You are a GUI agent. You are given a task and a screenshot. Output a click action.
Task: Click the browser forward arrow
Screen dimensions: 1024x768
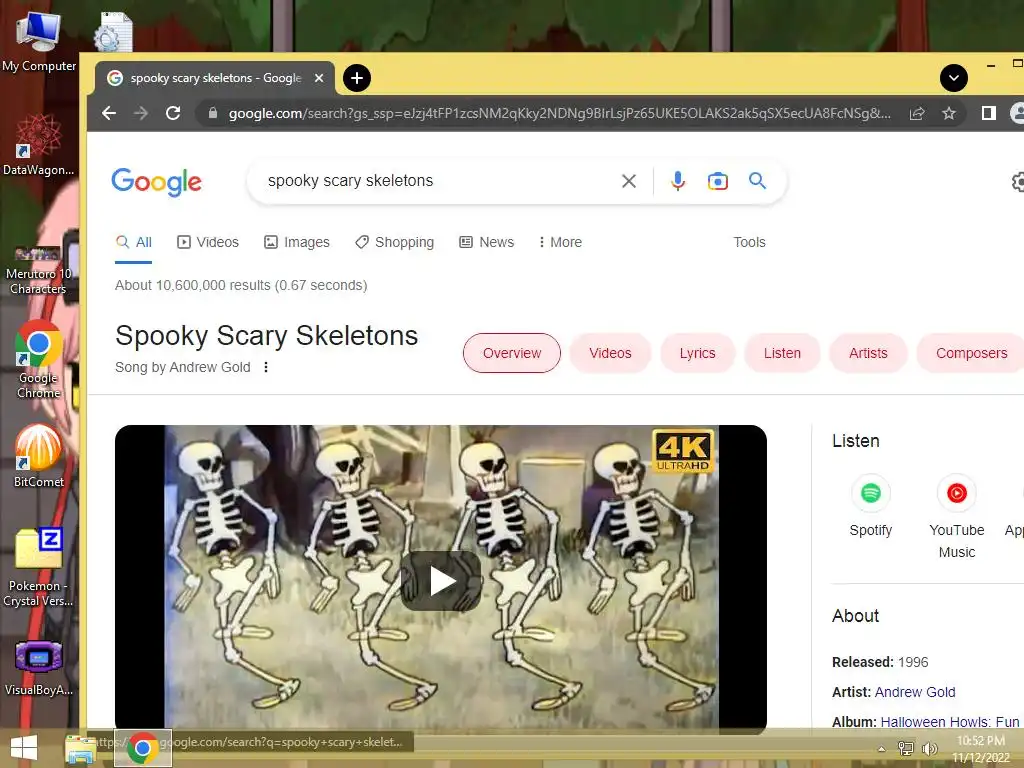(141, 113)
